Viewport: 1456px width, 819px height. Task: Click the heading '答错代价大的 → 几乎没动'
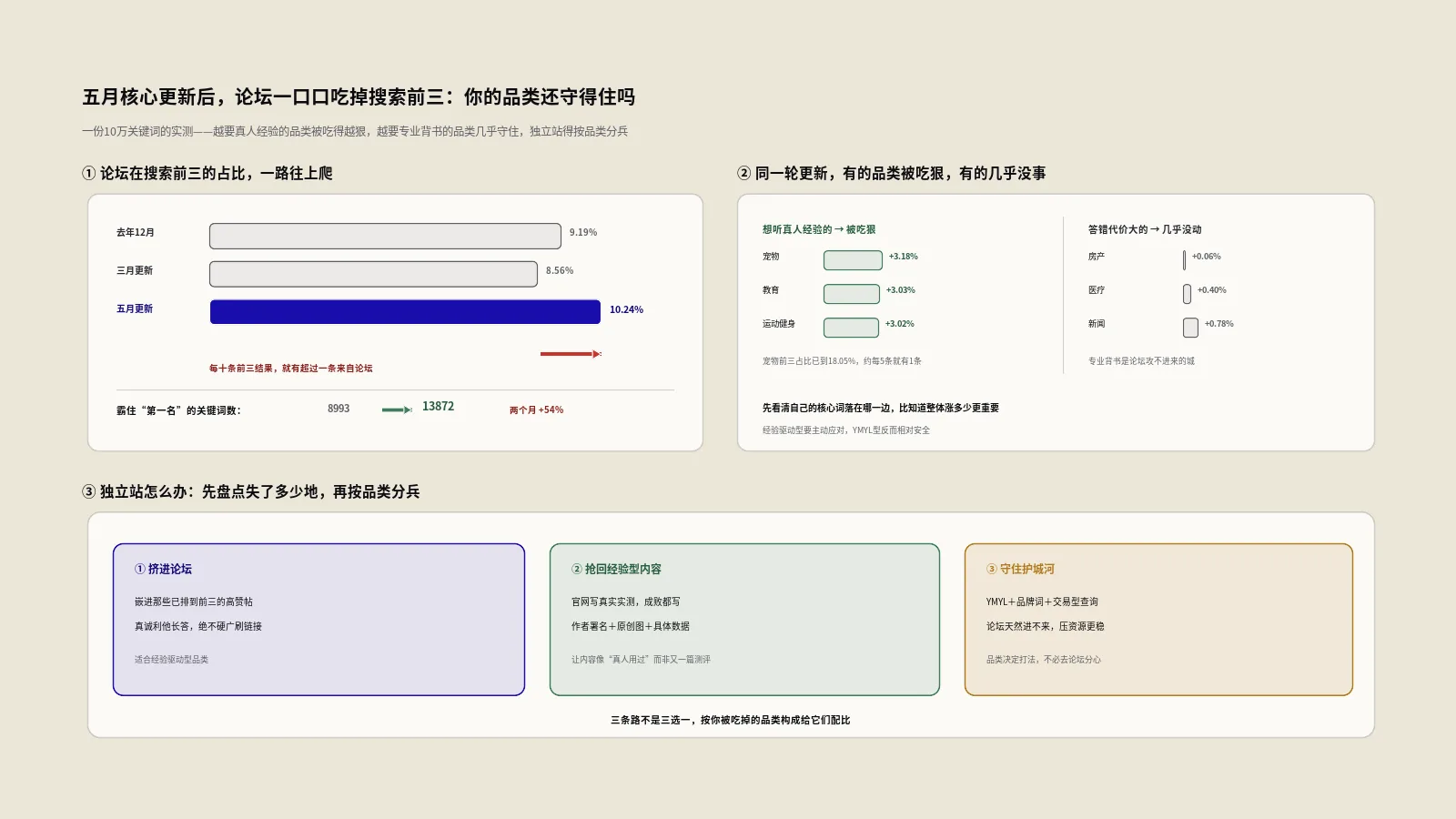pos(1145,229)
